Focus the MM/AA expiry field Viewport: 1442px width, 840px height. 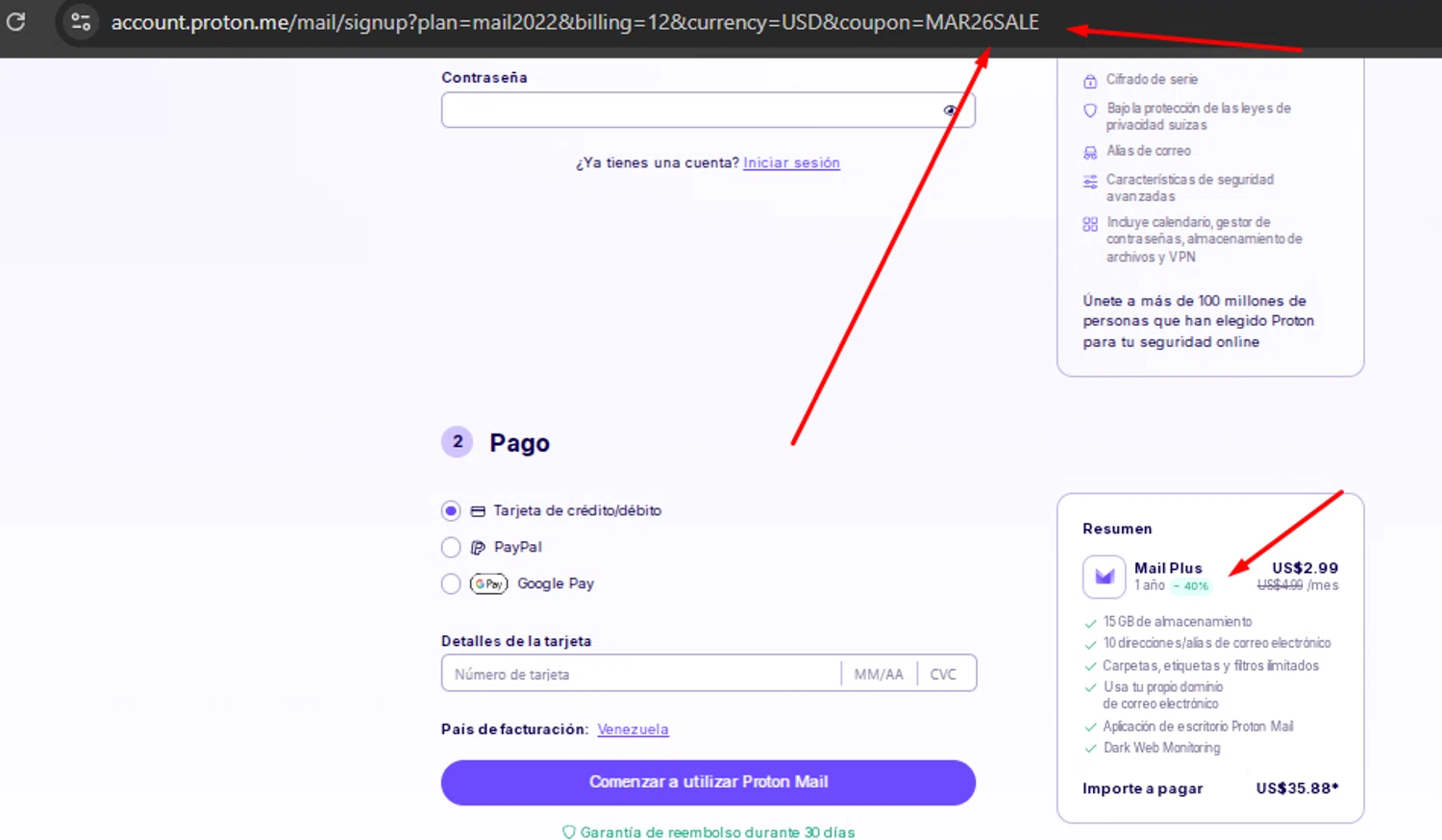(x=879, y=674)
